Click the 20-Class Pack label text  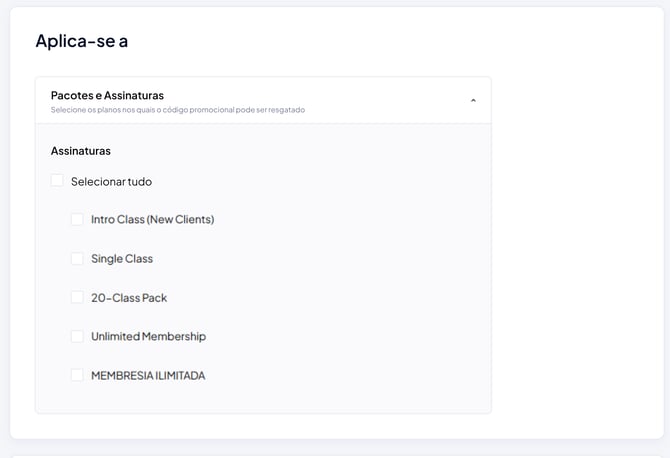(129, 298)
